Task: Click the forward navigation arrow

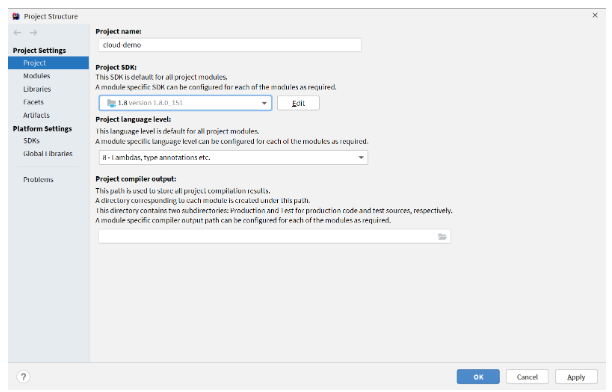Action: point(34,32)
